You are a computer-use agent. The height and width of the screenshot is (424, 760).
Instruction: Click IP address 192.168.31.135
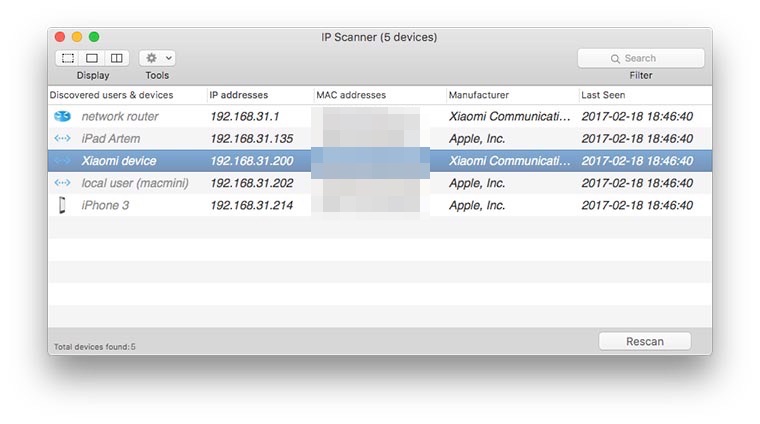252,139
